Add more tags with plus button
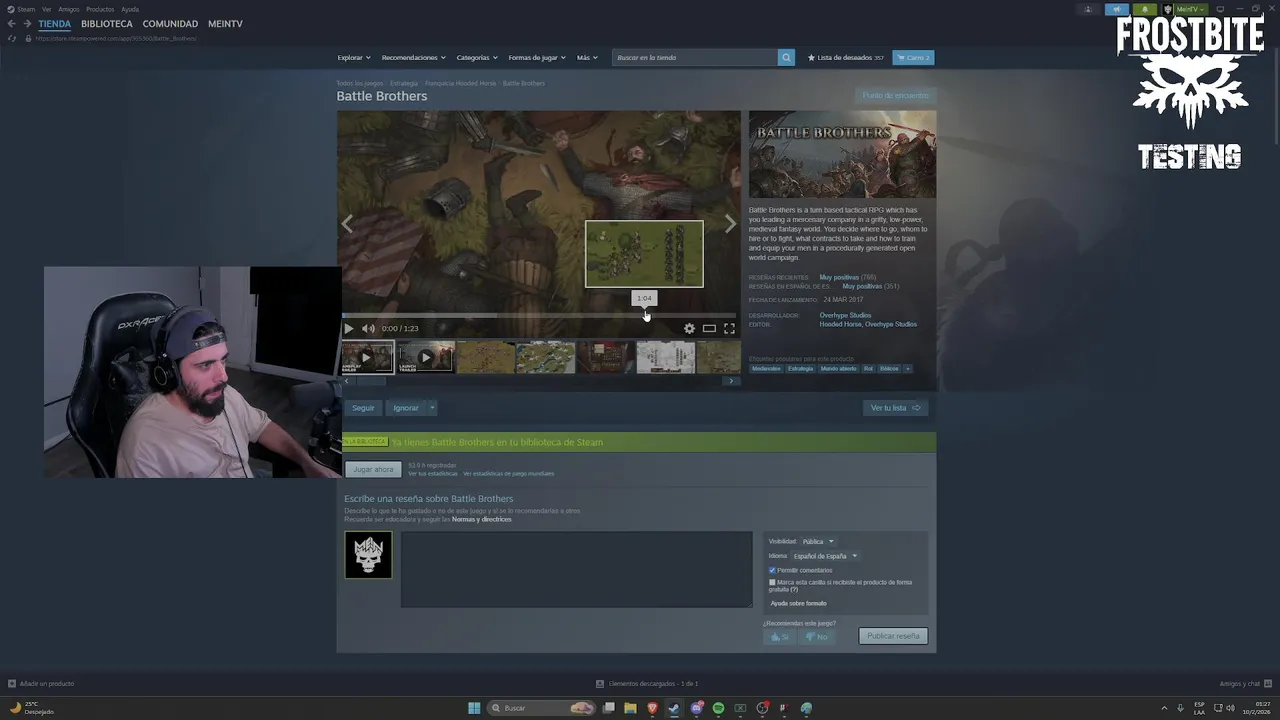This screenshot has height=720, width=1280. [908, 368]
